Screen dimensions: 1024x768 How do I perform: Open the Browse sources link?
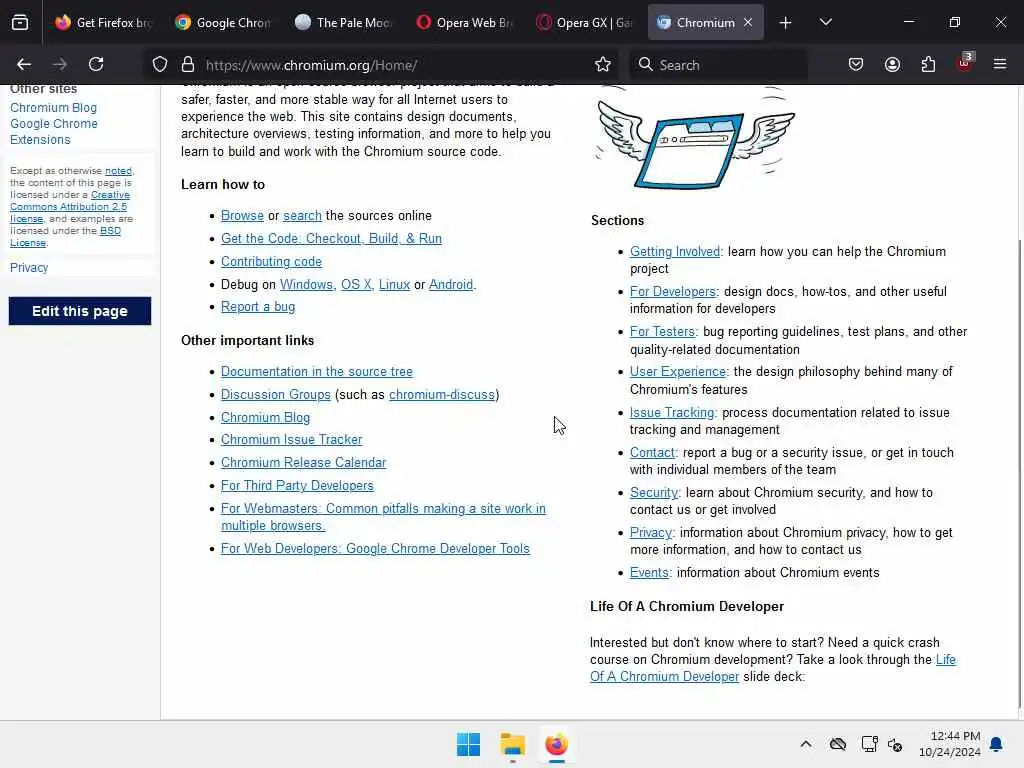click(x=242, y=216)
